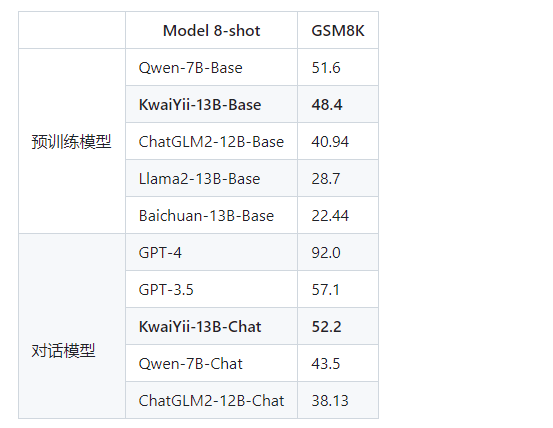Select the 52.2 bold score
553x428 pixels.
(x=326, y=327)
